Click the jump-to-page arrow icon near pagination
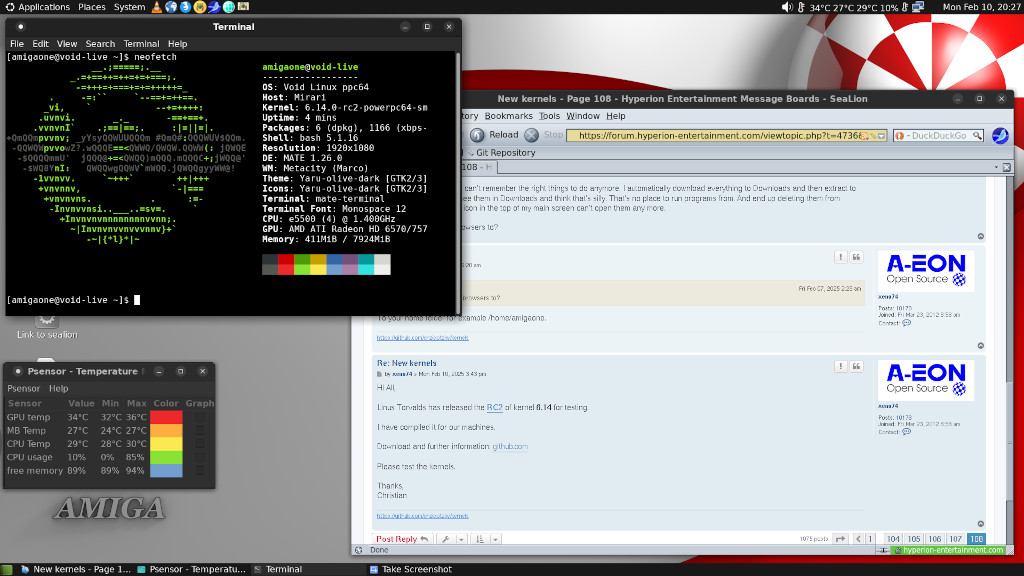The image size is (1024, 576). 840,539
